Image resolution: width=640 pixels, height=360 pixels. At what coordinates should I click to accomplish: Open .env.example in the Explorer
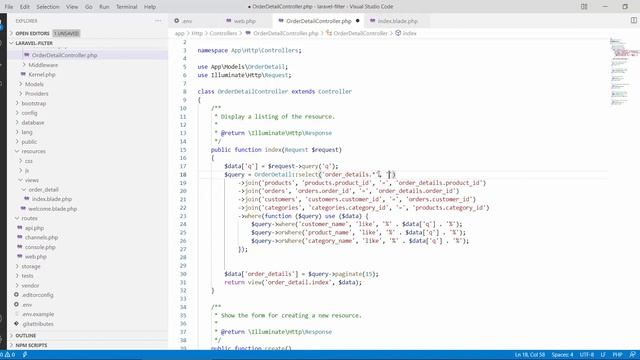pyautogui.click(x=38, y=314)
